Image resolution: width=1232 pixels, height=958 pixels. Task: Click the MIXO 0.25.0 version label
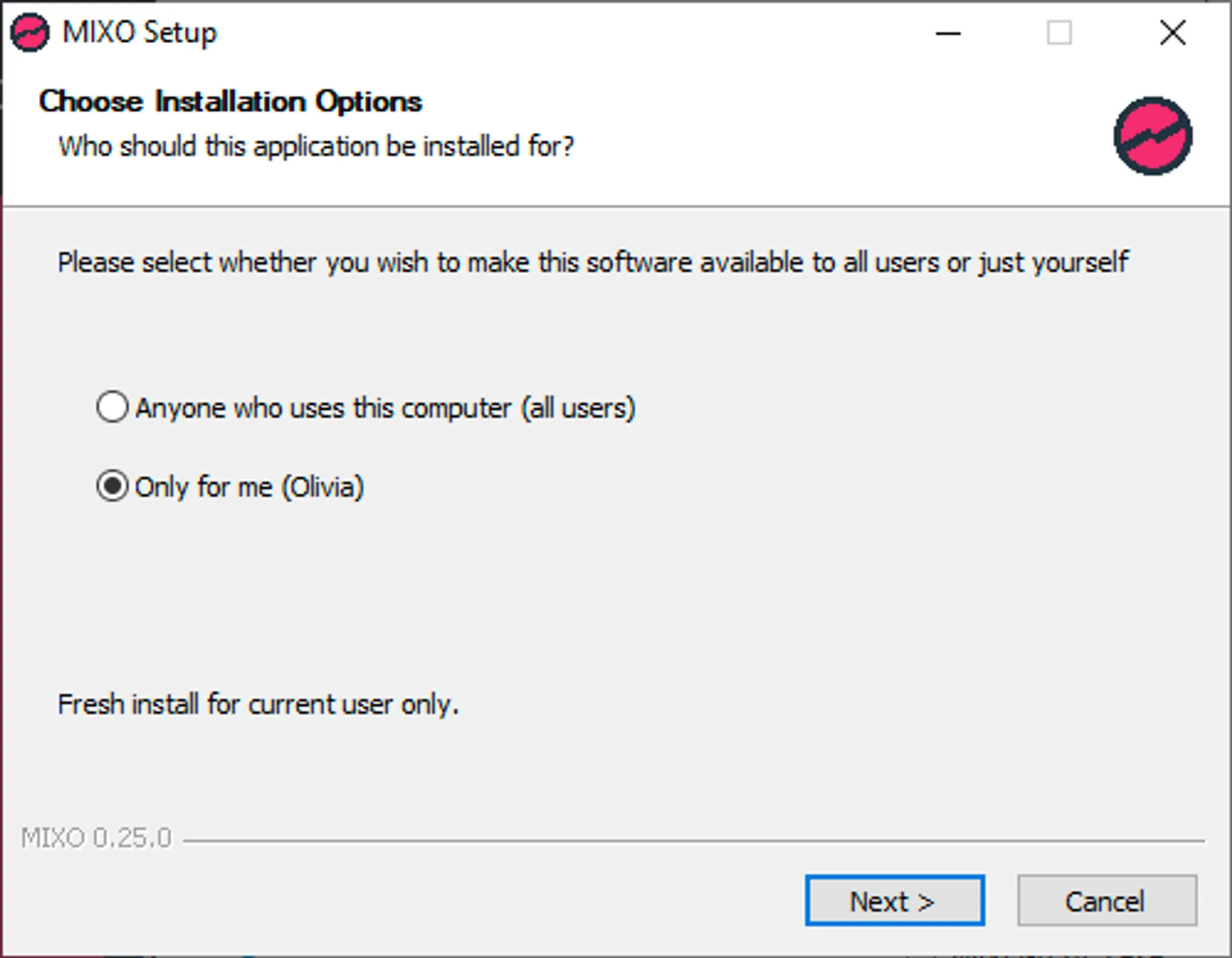point(97,838)
